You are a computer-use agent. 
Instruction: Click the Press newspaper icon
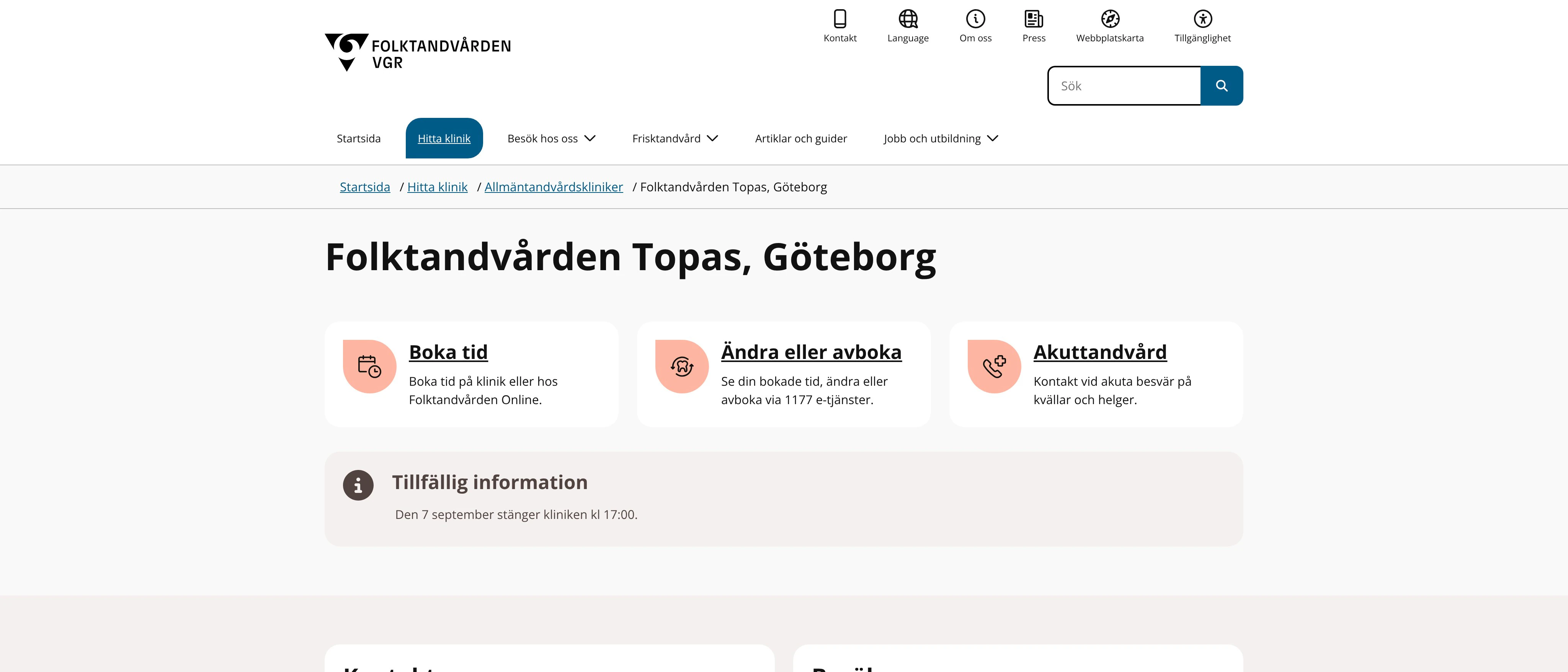(1034, 19)
